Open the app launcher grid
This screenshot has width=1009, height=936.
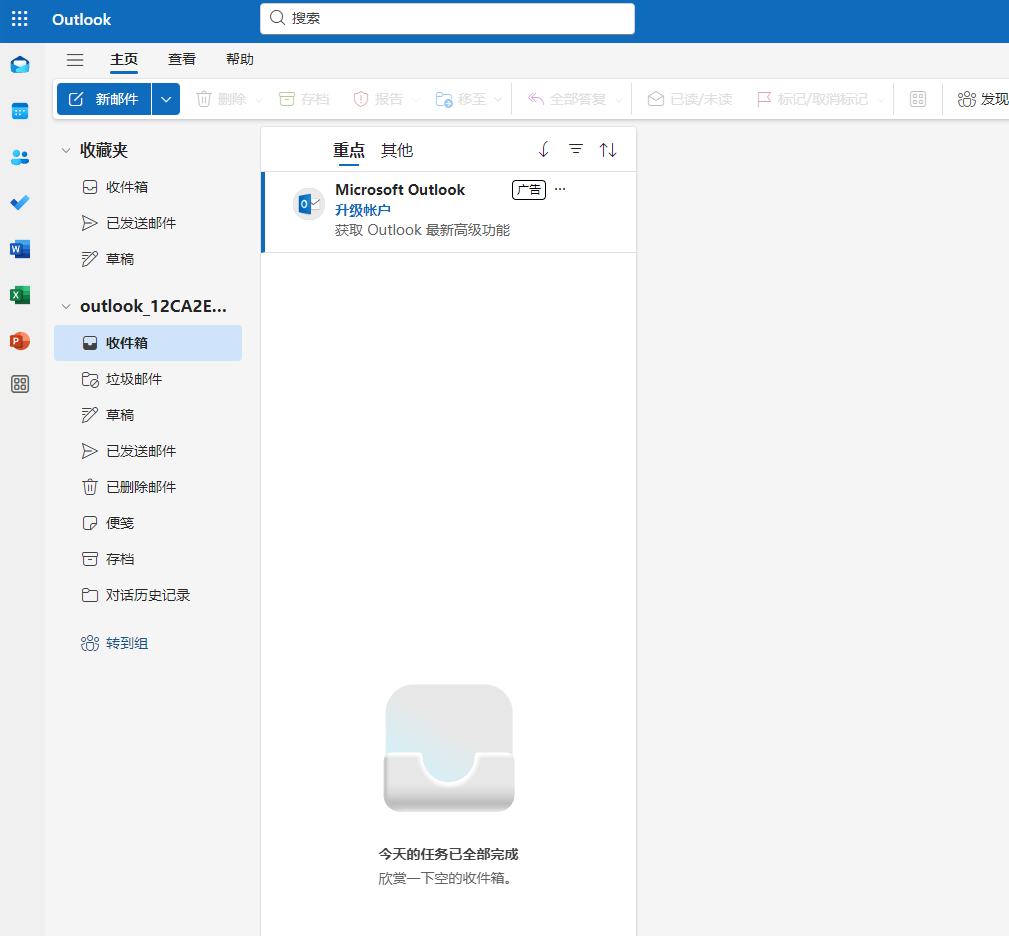click(x=20, y=19)
